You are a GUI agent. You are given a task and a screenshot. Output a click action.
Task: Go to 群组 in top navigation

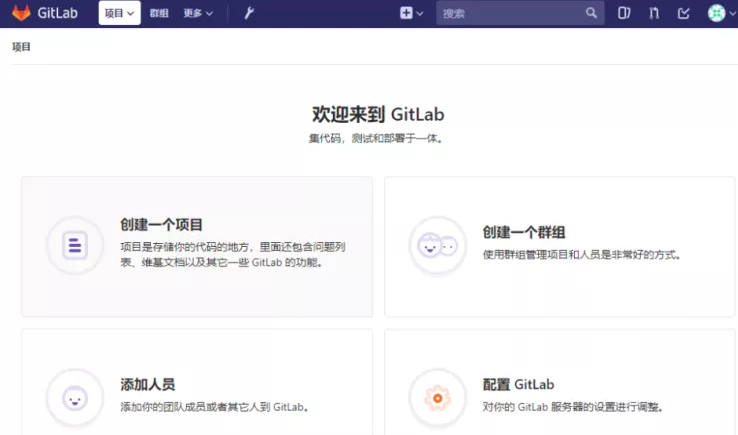coord(159,13)
